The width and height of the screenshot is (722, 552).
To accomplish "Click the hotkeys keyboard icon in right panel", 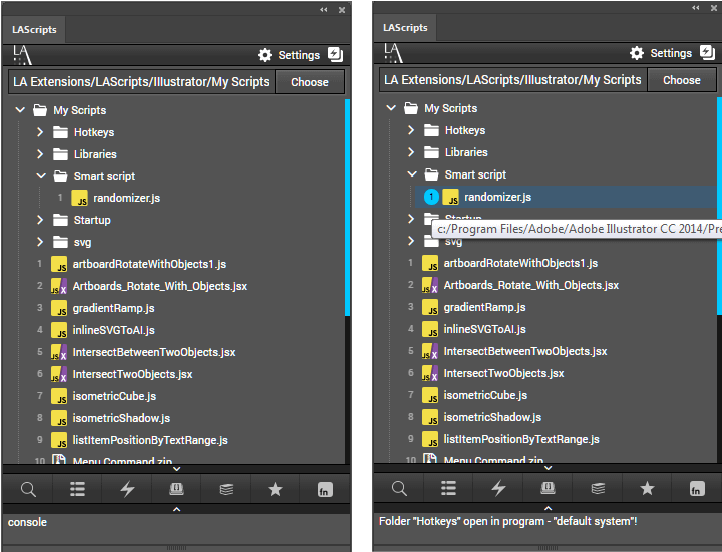I will click(x=548, y=488).
